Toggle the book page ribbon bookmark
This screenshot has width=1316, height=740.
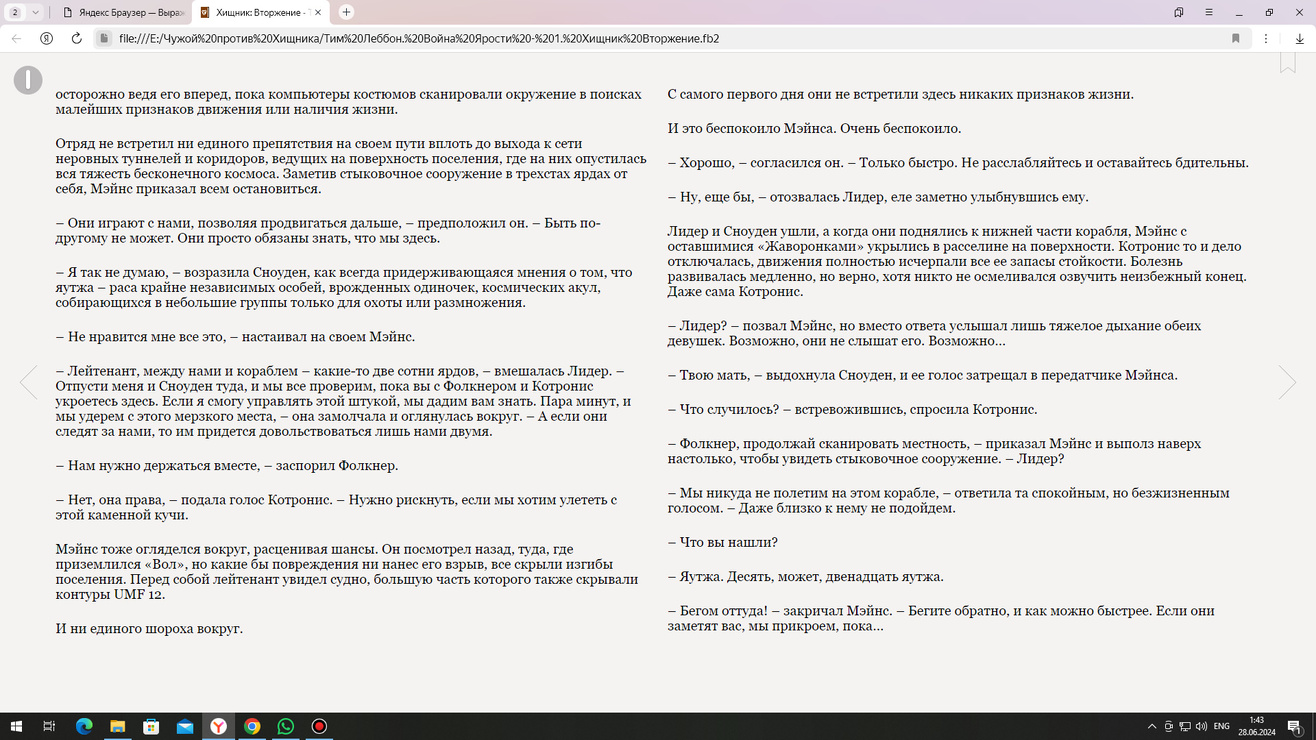(x=1288, y=63)
